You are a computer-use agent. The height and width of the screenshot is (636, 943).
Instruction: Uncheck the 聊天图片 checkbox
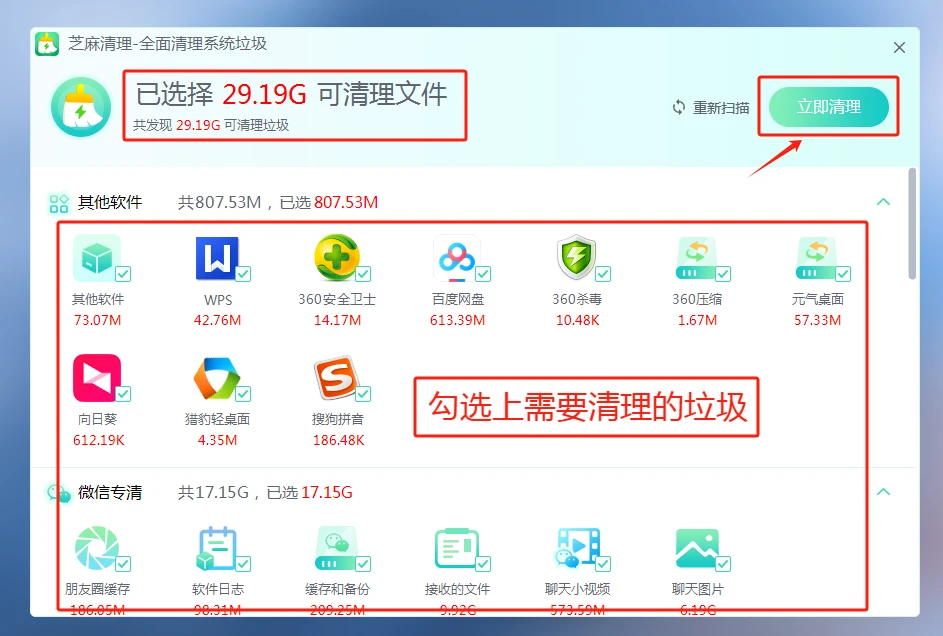[723, 564]
